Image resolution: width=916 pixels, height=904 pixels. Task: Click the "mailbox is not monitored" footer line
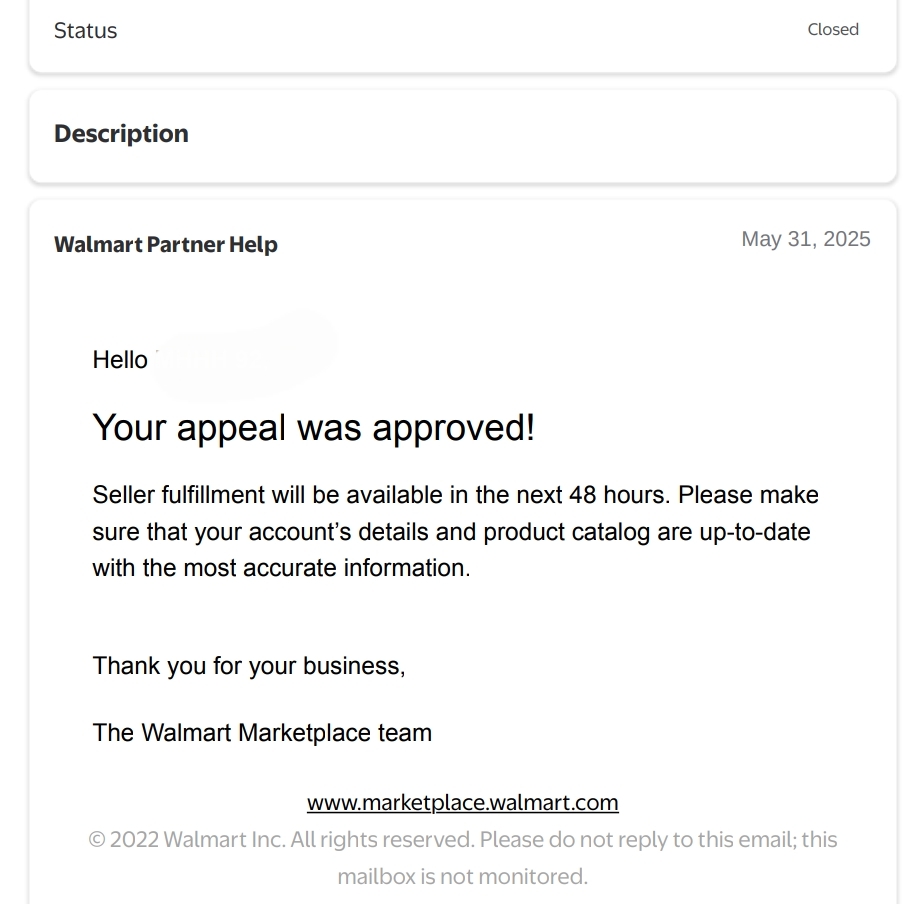(462, 877)
